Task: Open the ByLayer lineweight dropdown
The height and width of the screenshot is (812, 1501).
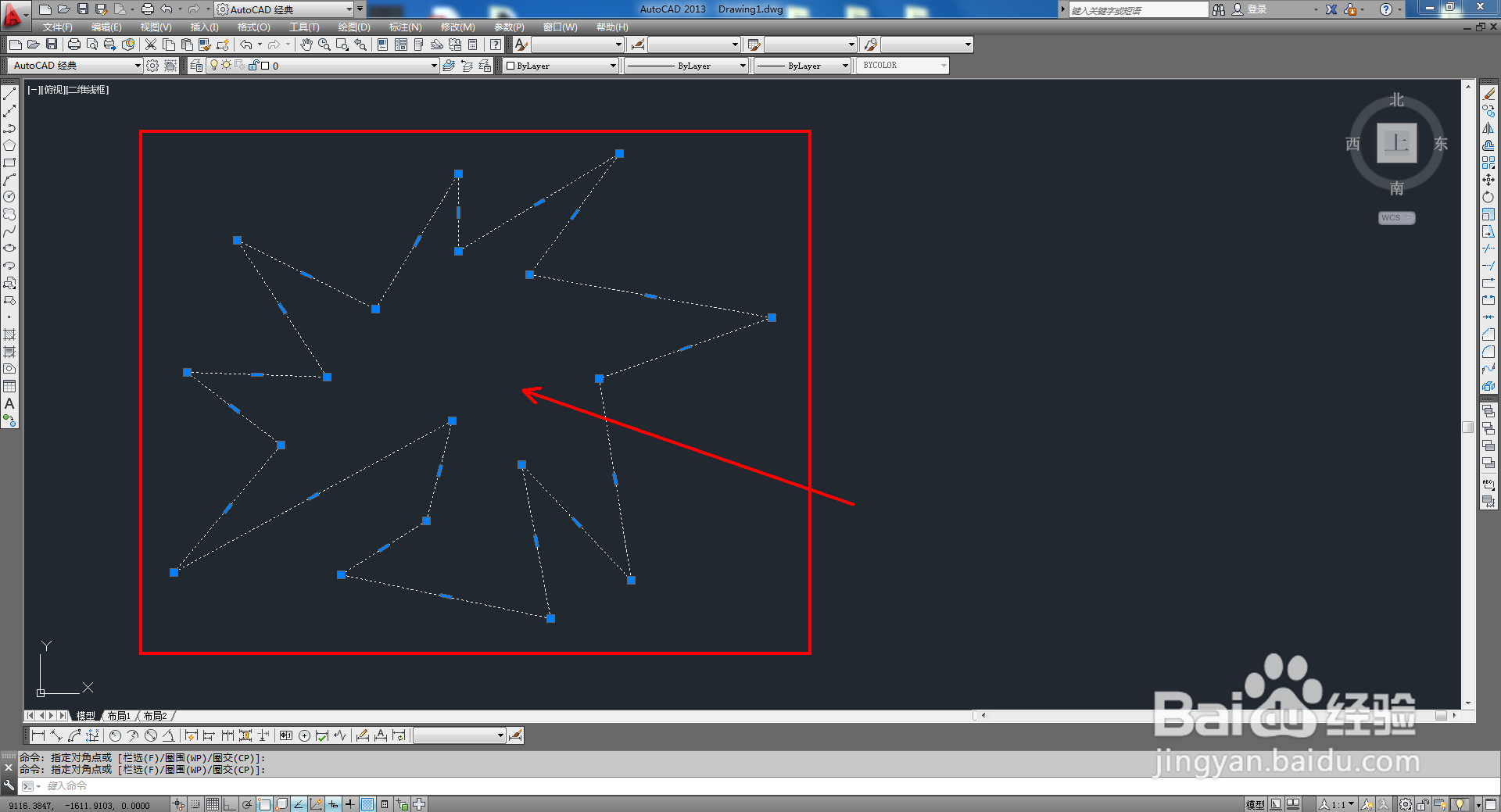Action: (x=803, y=66)
